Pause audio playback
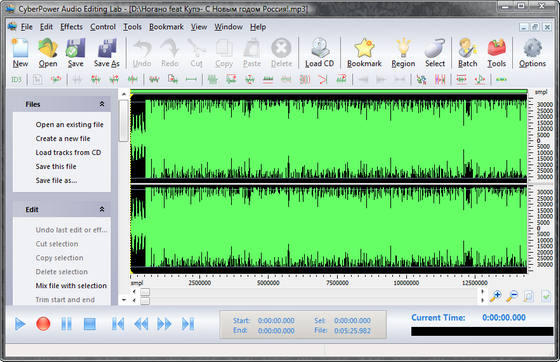Viewport: 560px width, 362px height. [66, 324]
